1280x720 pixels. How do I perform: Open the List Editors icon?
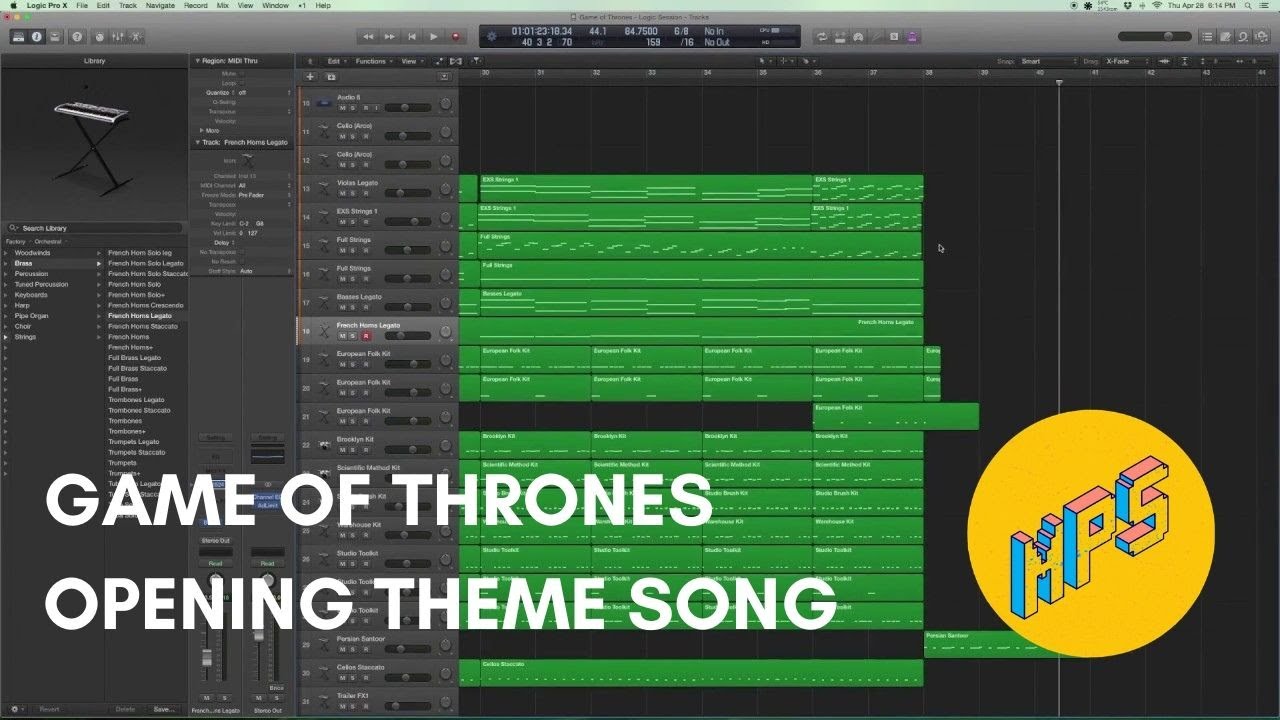click(x=1208, y=37)
